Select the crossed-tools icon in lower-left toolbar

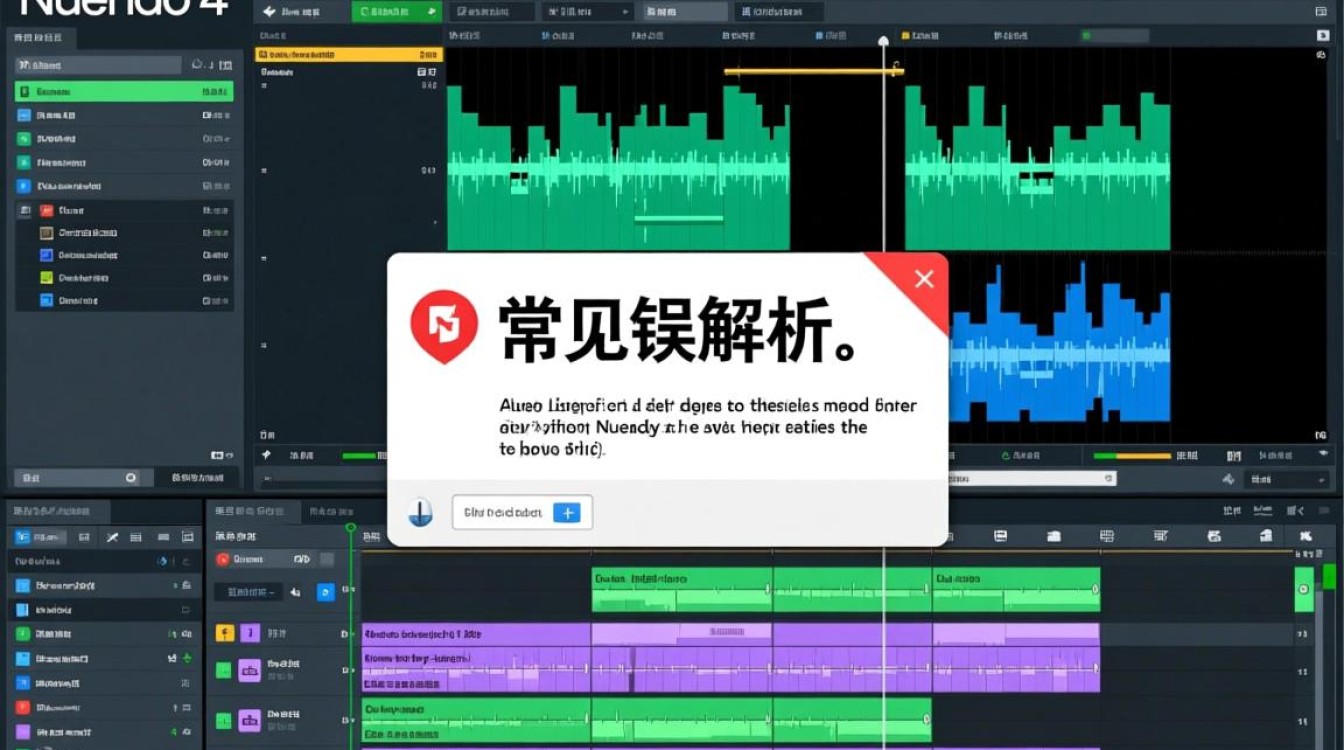click(x=112, y=538)
